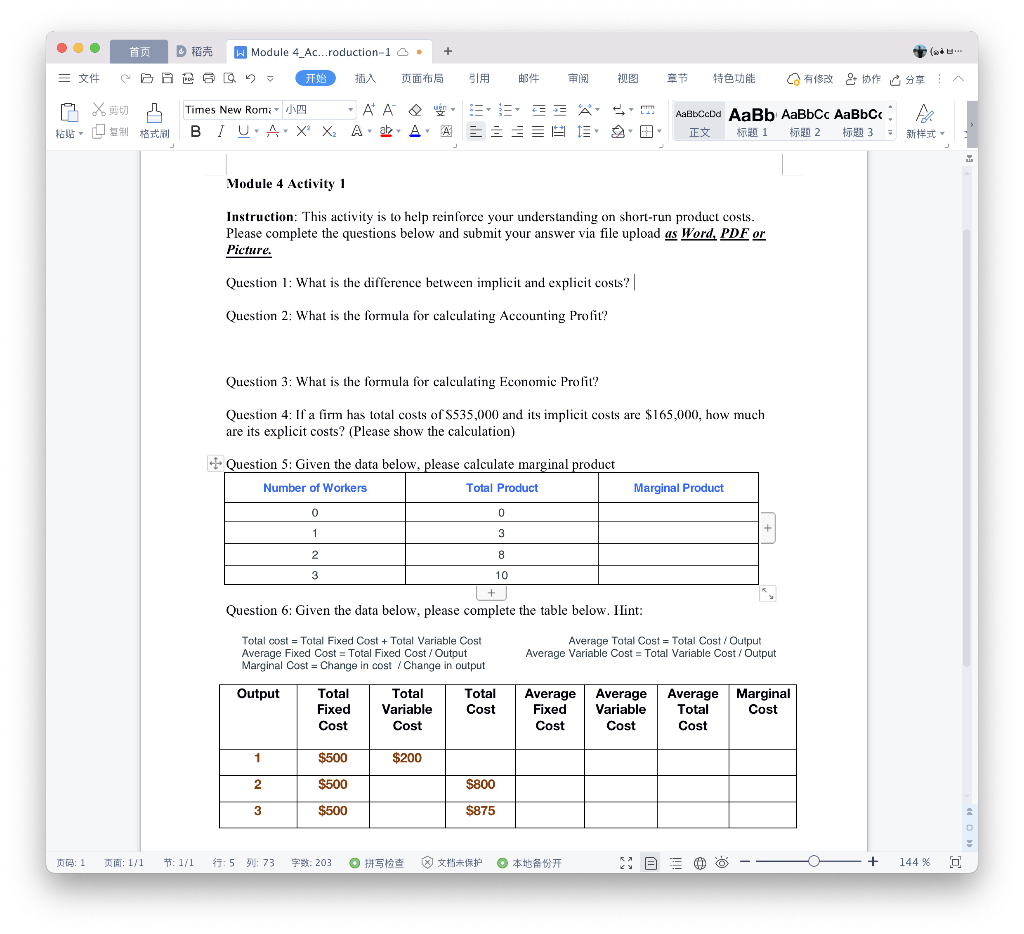Viewport: 1024px width, 934px height.
Task: Expand the Paste (粘贴) options arrow
Action: click(x=81, y=134)
